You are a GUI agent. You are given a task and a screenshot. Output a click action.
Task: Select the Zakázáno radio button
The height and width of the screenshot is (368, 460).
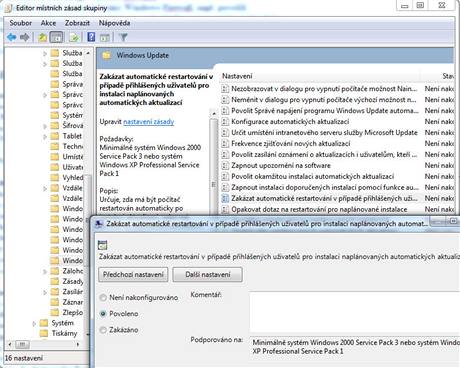point(103,330)
